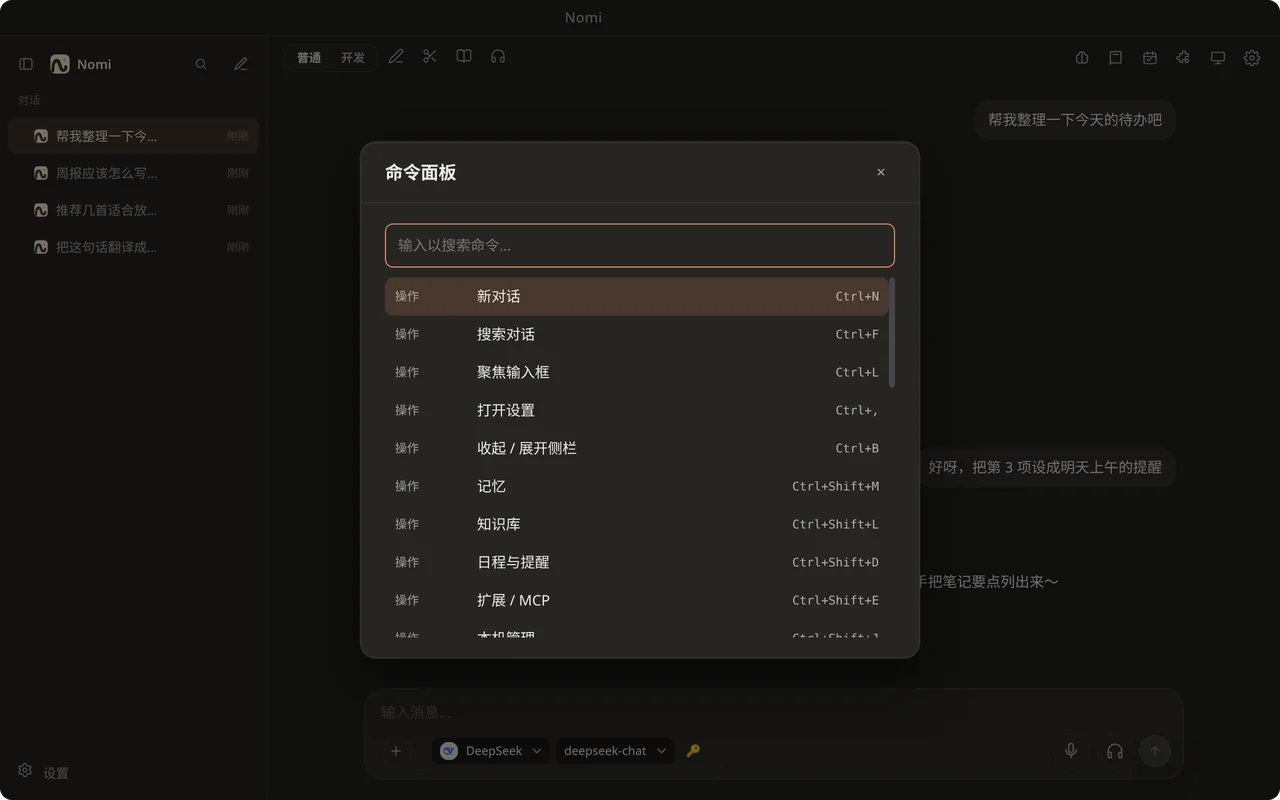Click the command list scrollbar

892,333
